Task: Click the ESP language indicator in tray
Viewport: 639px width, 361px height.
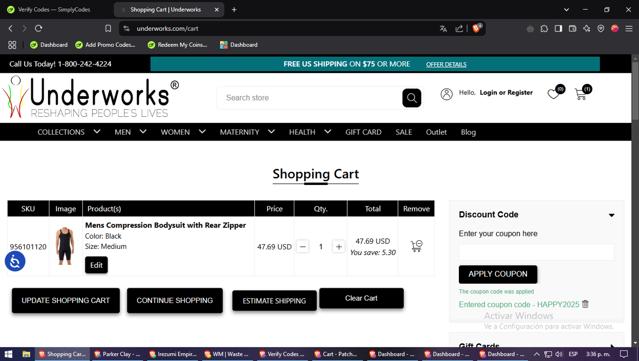Action: point(573,354)
